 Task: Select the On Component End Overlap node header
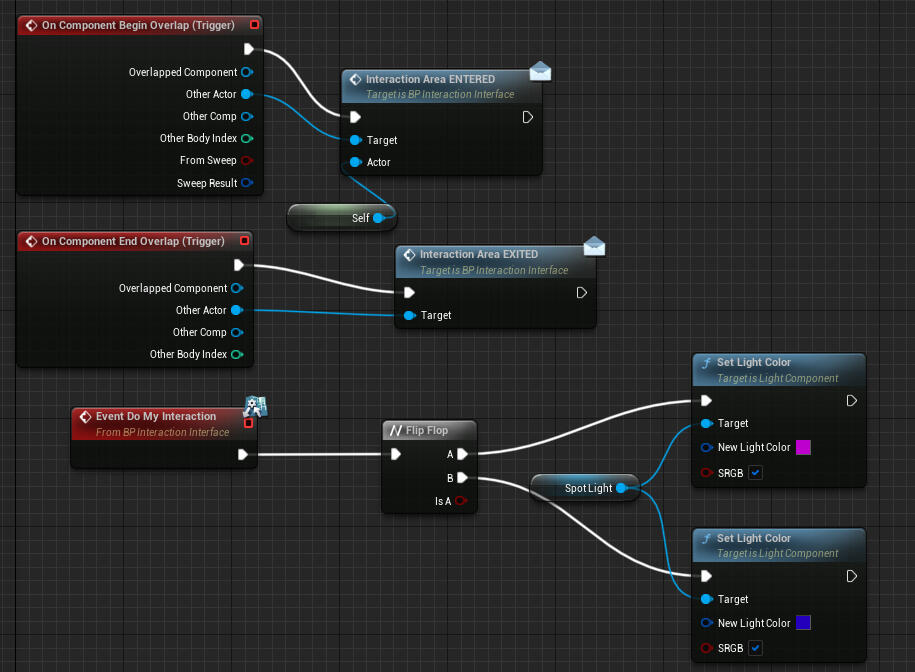coord(130,241)
